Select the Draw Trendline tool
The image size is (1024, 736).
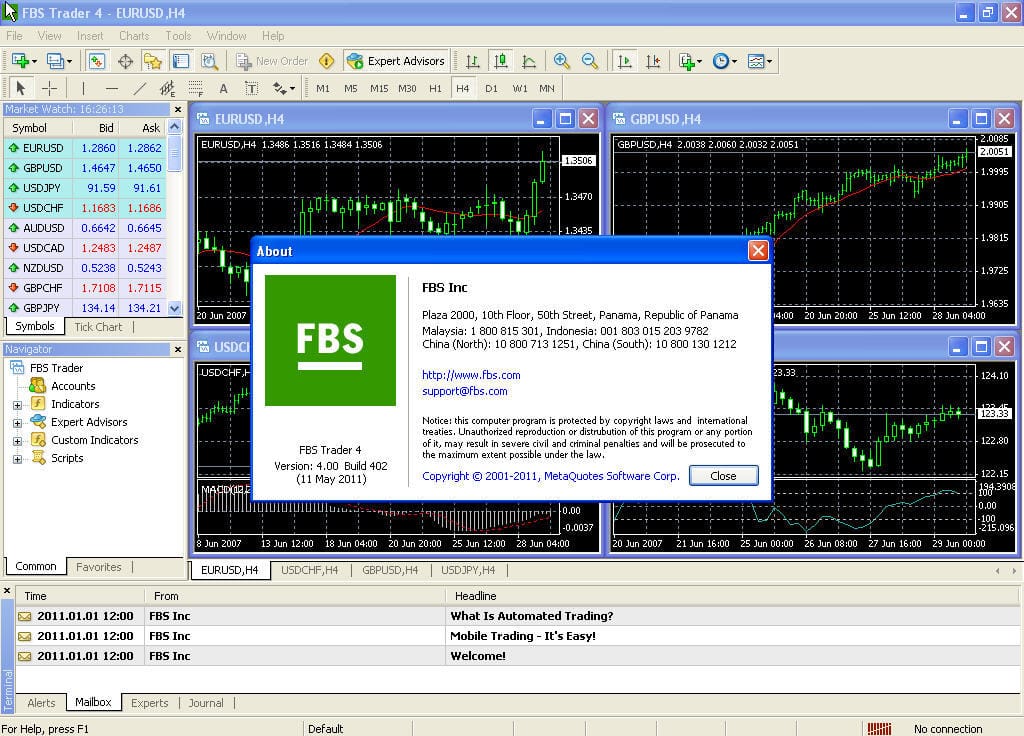pos(137,88)
